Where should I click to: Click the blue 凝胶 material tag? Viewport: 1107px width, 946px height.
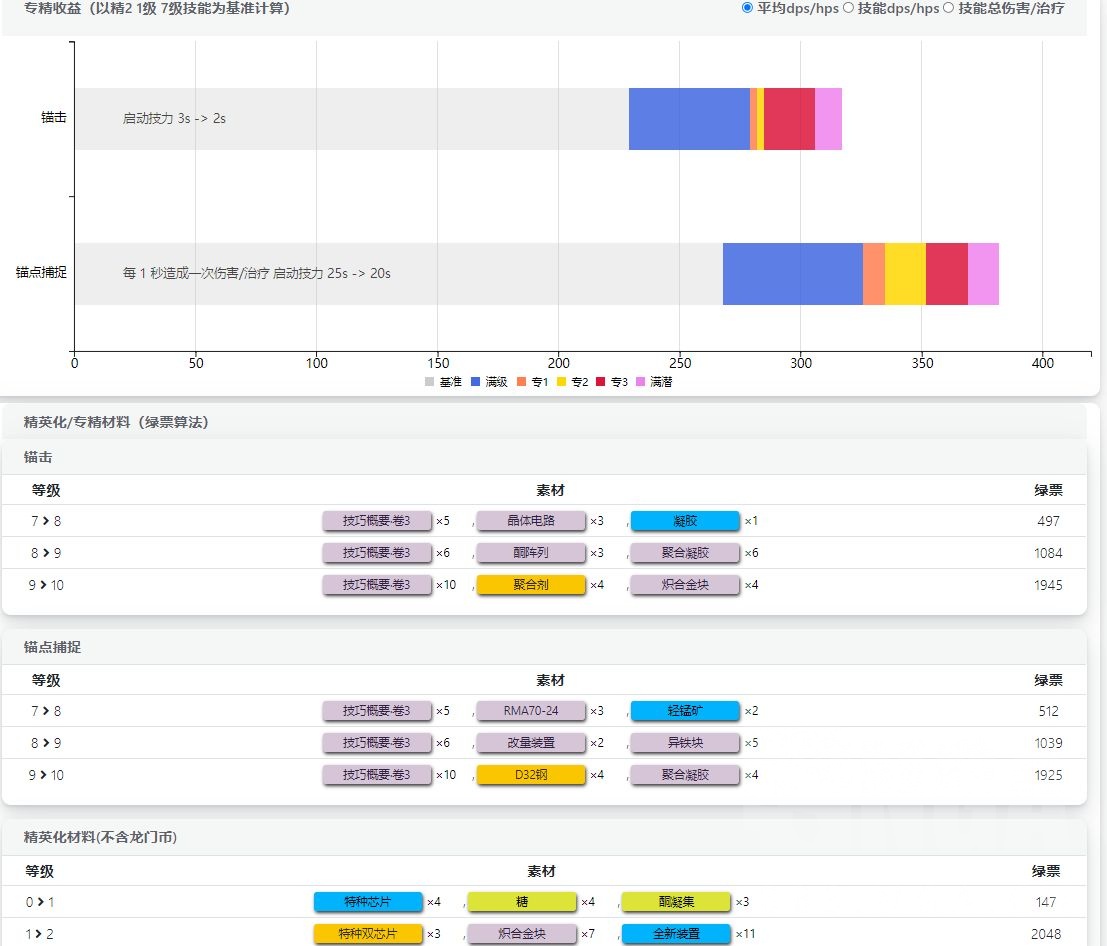pos(685,521)
